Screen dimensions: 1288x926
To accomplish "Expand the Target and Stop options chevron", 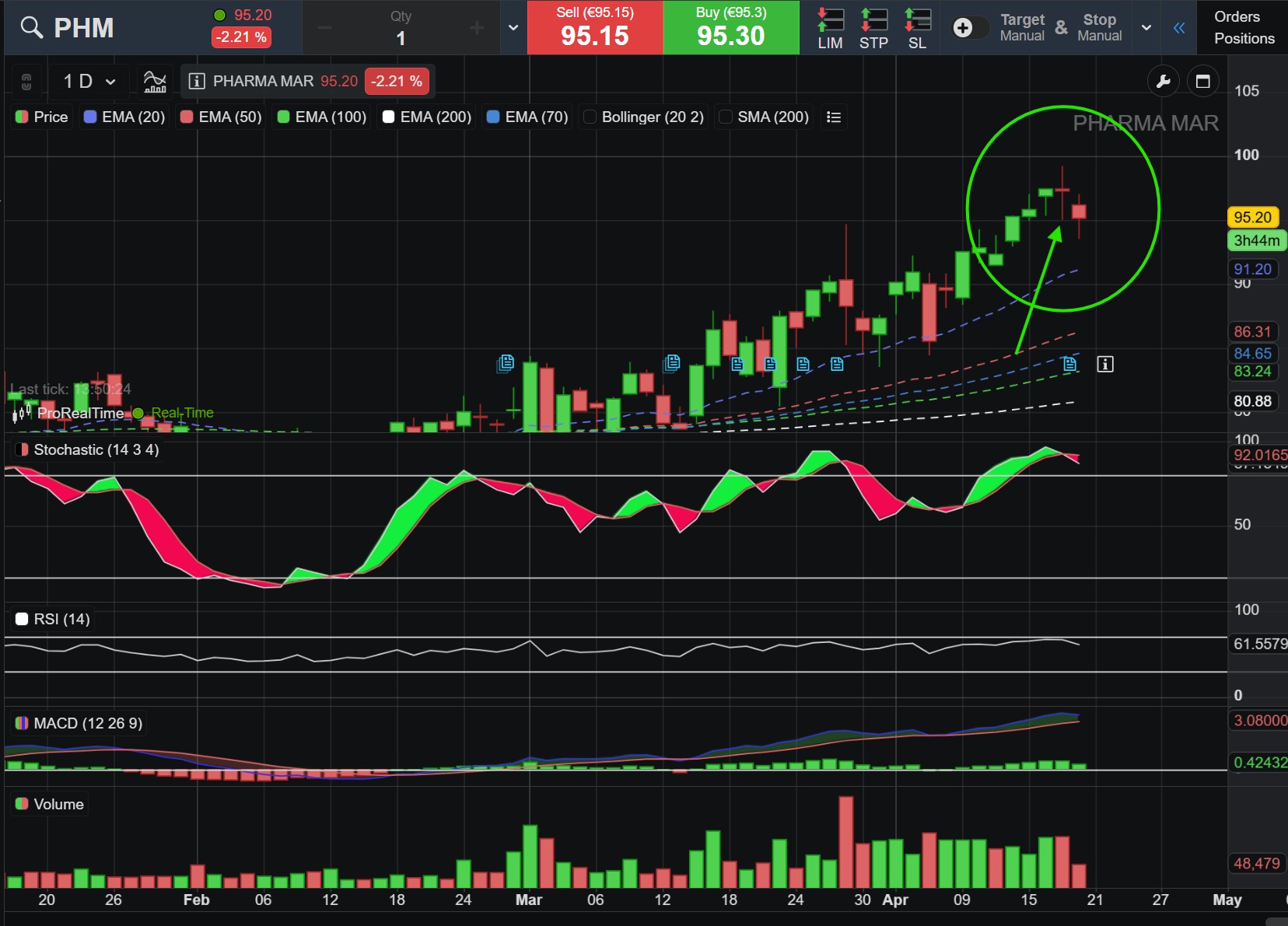I will (1146, 28).
